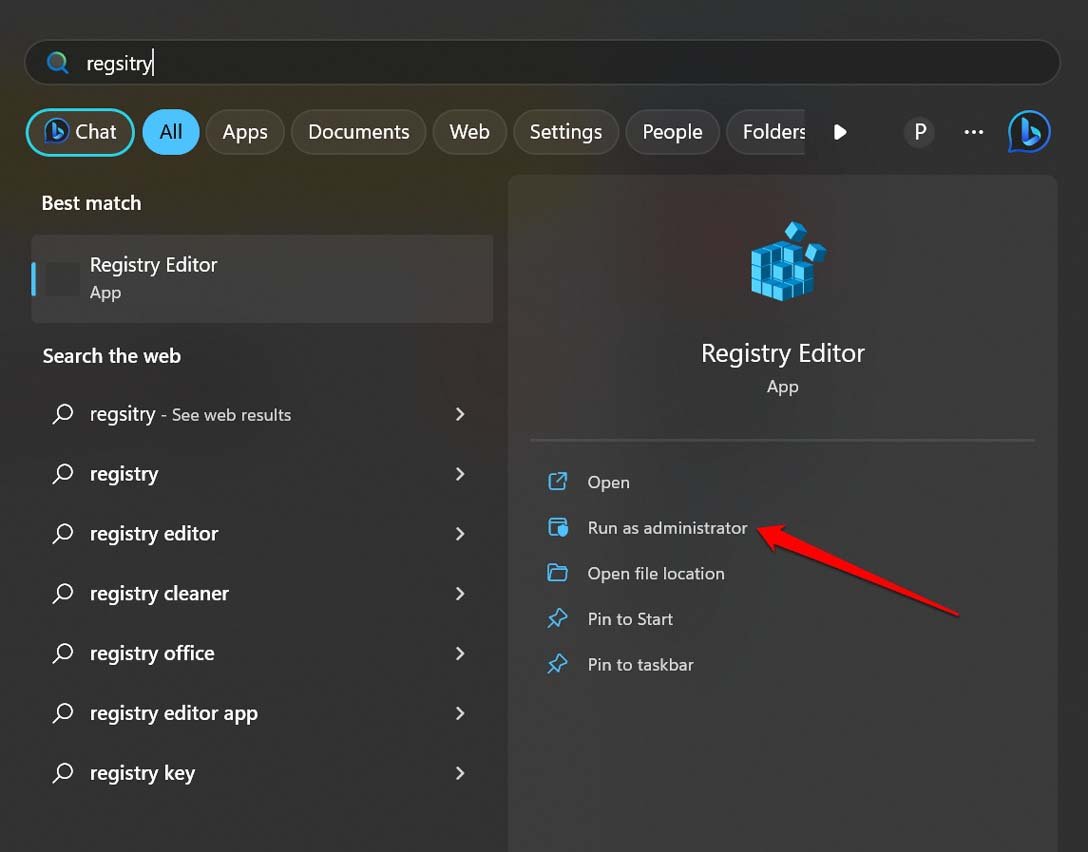Click the large Registry Editor cube icon
1088x852 pixels.
click(788, 262)
